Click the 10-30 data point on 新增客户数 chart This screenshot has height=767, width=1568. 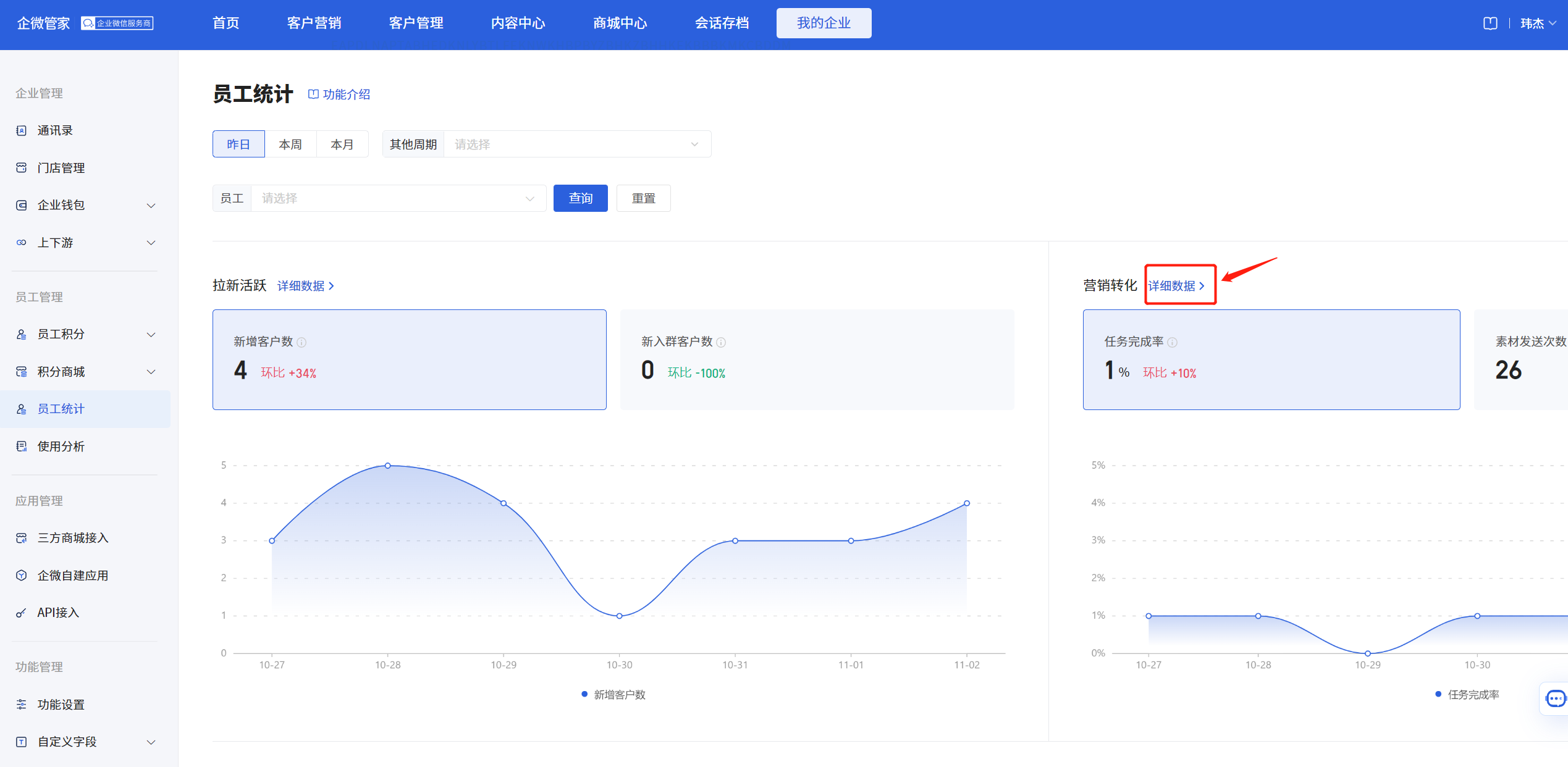620,616
